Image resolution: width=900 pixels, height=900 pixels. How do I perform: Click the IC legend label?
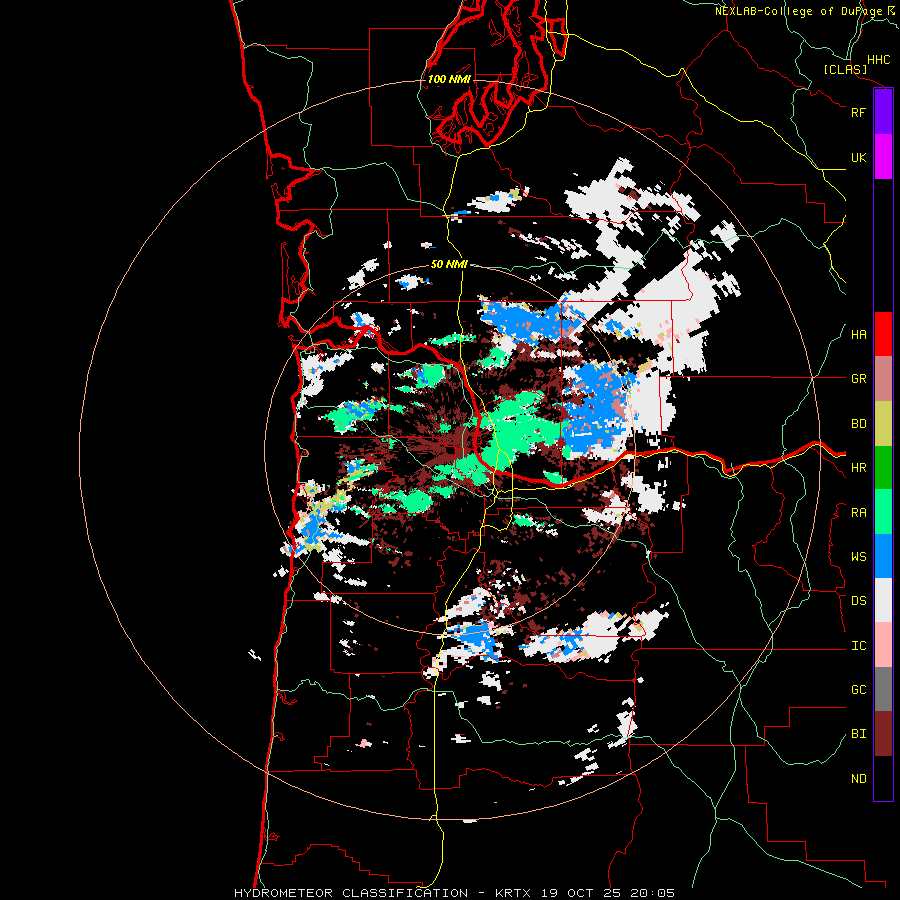pos(858,646)
